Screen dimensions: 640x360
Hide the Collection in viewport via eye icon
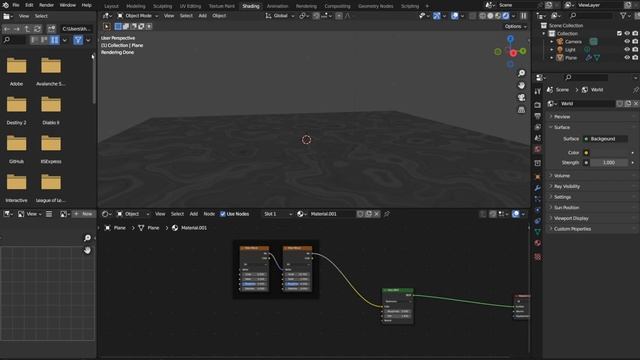(x=627, y=33)
